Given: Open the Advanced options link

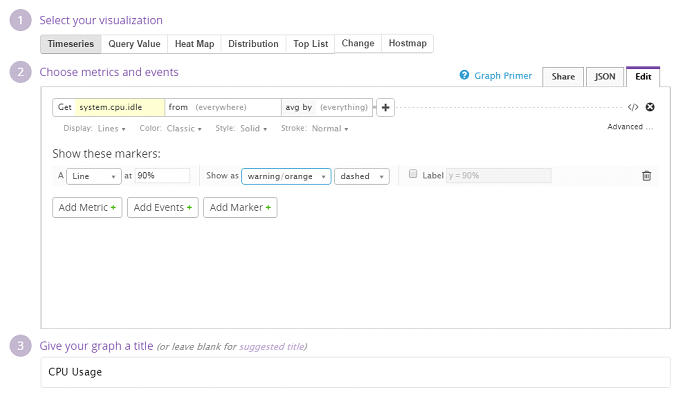Looking at the screenshot, I should (630, 127).
